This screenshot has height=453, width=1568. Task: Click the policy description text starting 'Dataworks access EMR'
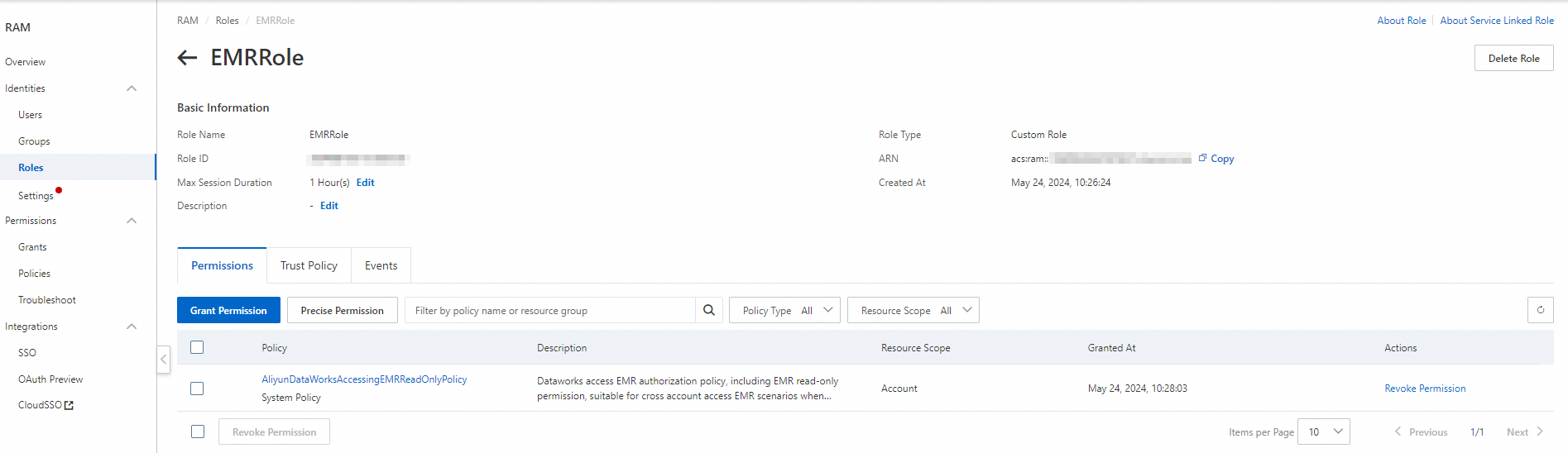pos(688,389)
